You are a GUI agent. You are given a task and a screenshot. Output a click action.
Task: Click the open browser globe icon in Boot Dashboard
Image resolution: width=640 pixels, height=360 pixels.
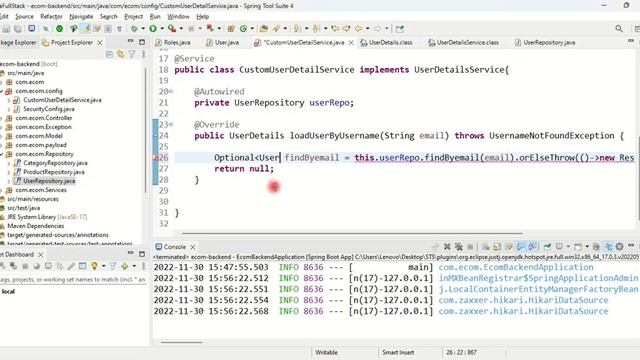[x=37, y=266]
